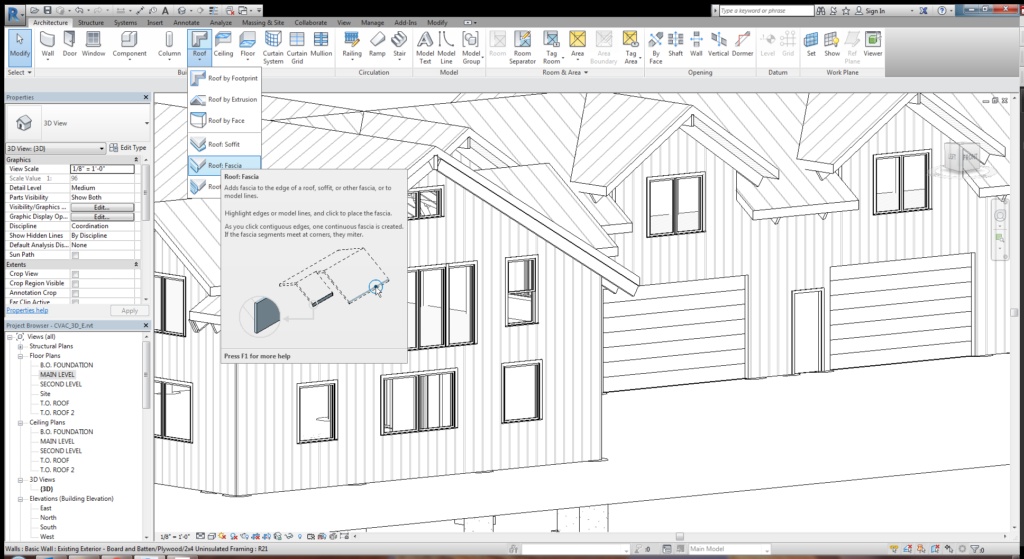Toggle the Crop View checkbox

[x=75, y=274]
